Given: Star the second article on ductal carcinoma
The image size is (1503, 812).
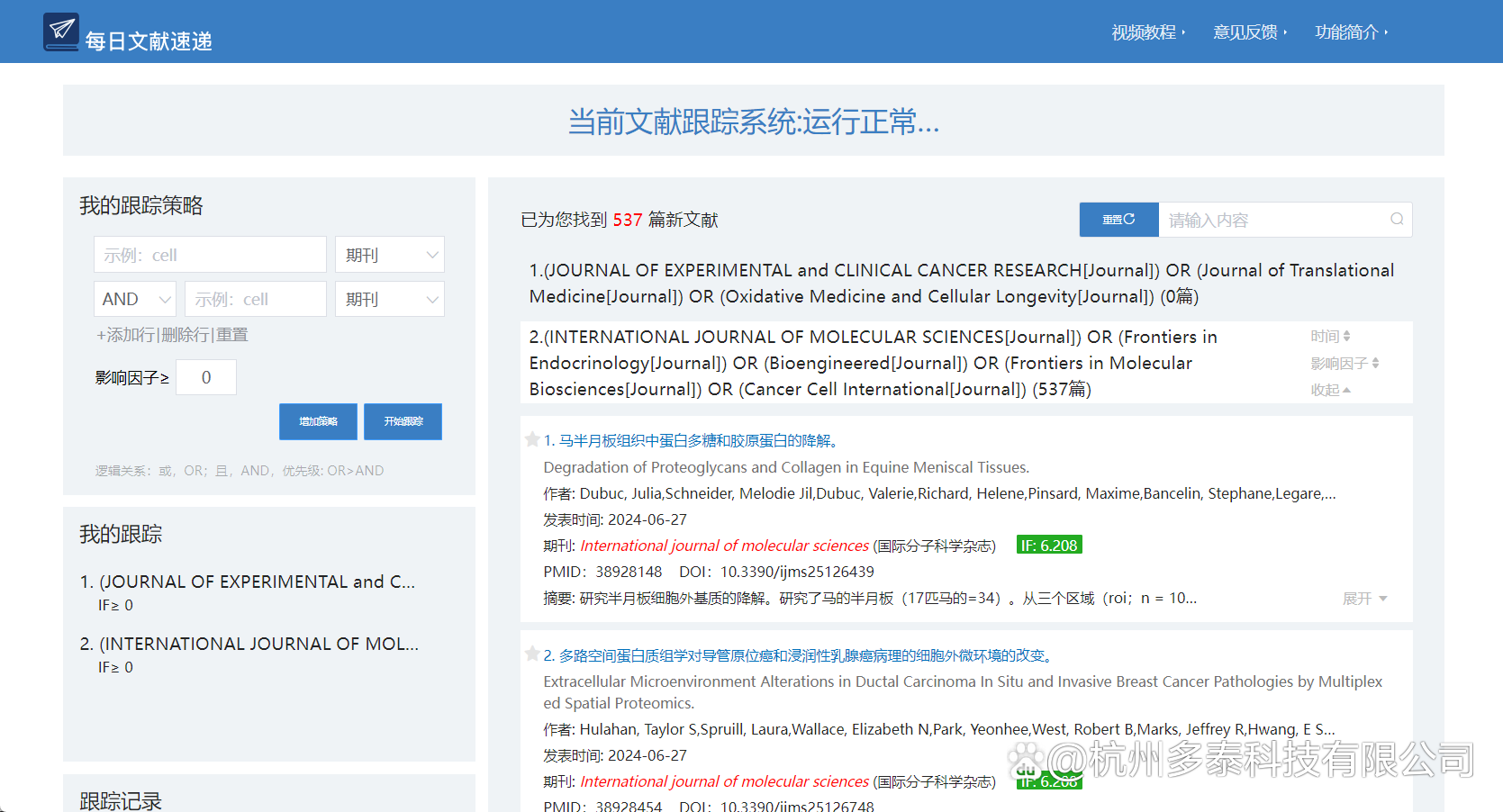Looking at the screenshot, I should (x=532, y=654).
